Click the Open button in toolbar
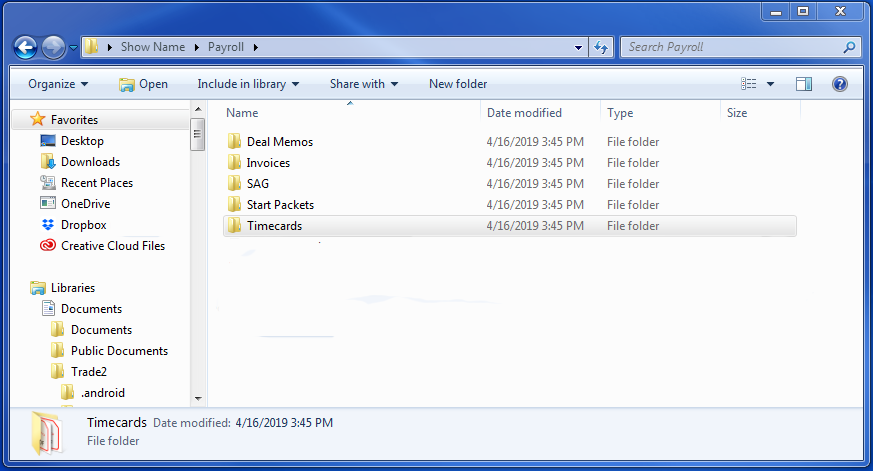873x471 pixels. tap(143, 84)
